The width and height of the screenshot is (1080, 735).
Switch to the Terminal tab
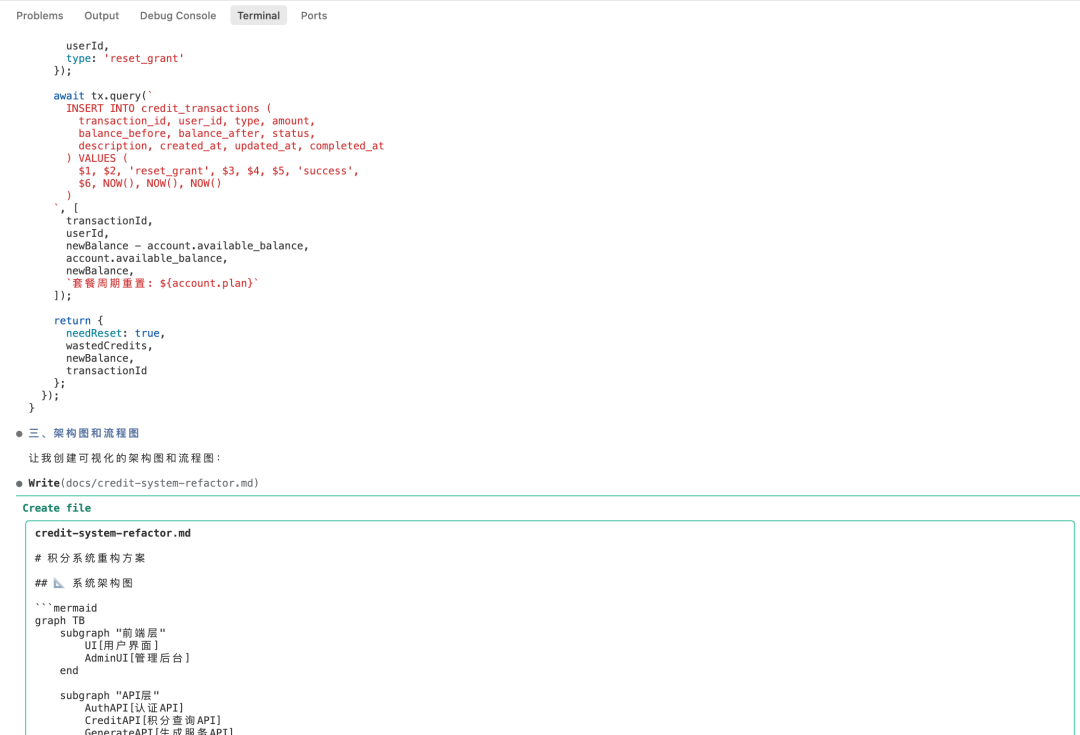[x=258, y=15]
